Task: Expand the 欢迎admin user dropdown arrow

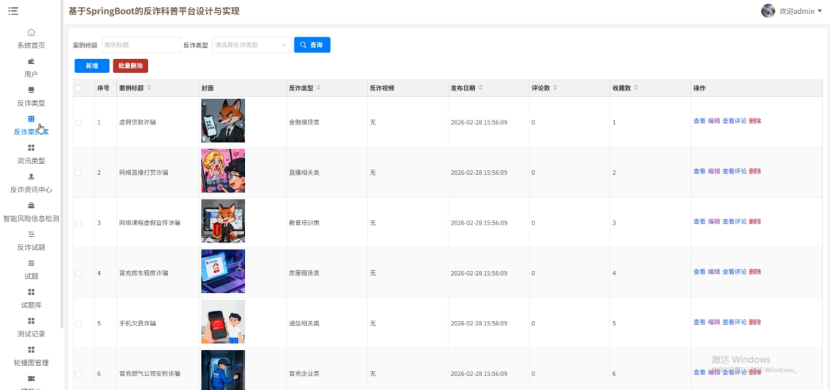Action: 820,11
